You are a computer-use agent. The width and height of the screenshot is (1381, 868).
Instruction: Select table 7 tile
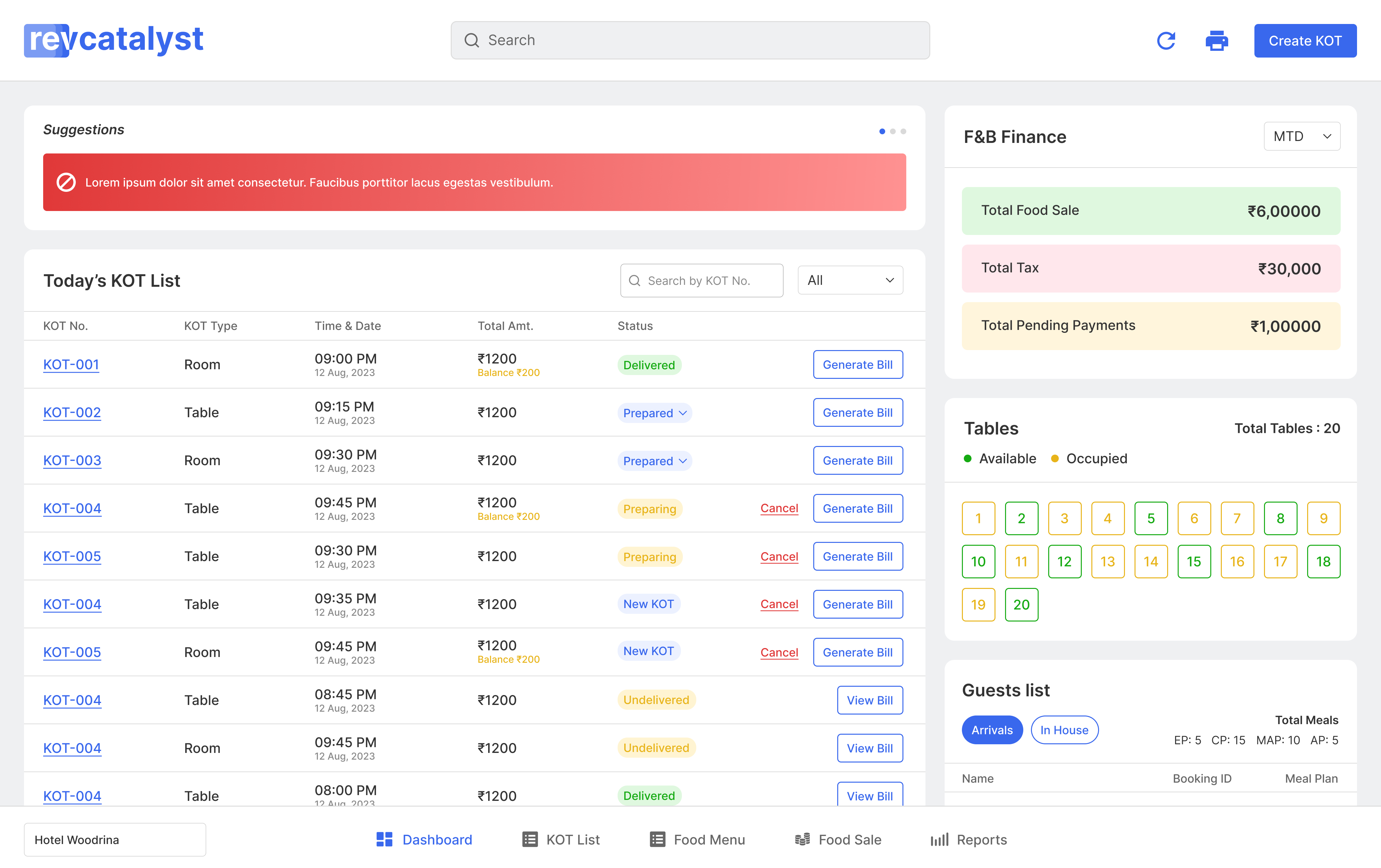[1237, 519]
